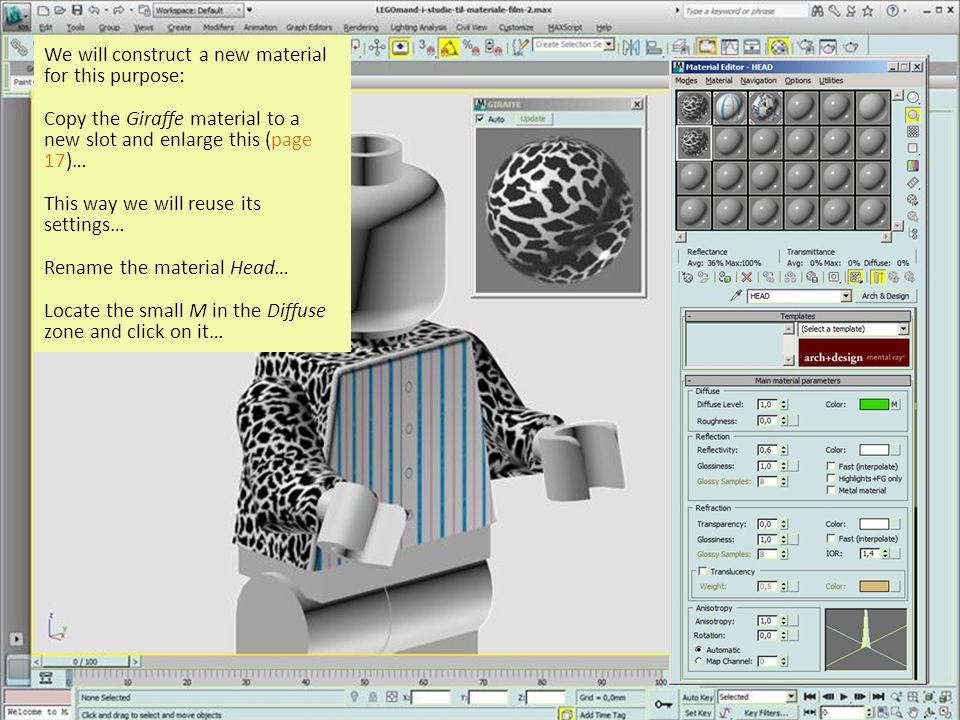This screenshot has width=960, height=720.
Task: Click the Save File icon in title bar
Action: click(77, 10)
